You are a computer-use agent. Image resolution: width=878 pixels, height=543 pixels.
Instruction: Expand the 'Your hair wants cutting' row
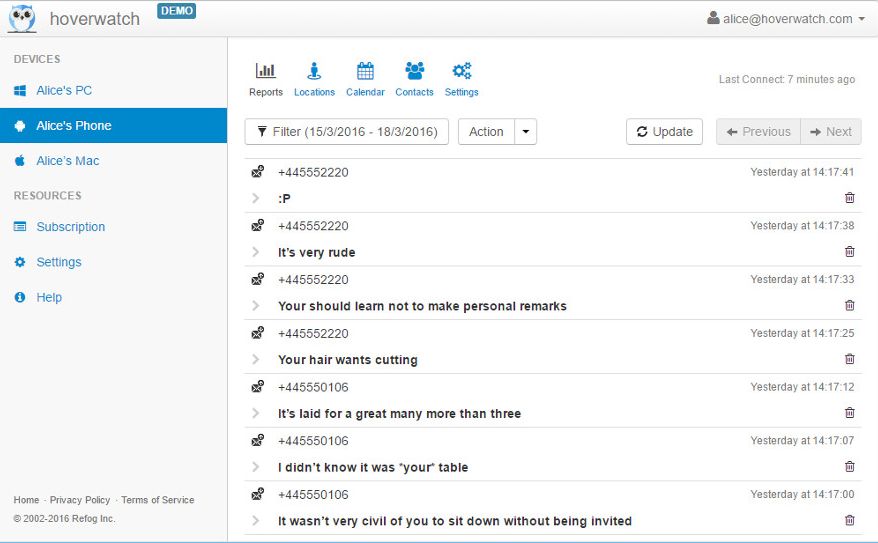[256, 359]
